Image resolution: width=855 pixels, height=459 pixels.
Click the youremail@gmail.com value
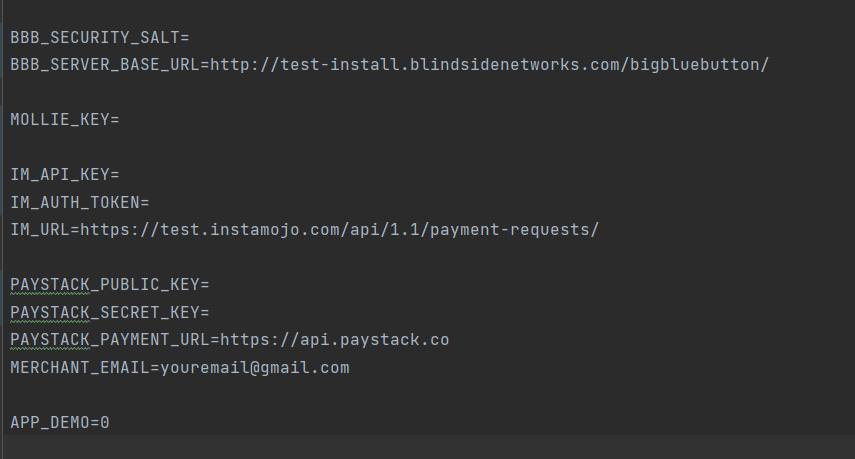tap(255, 368)
